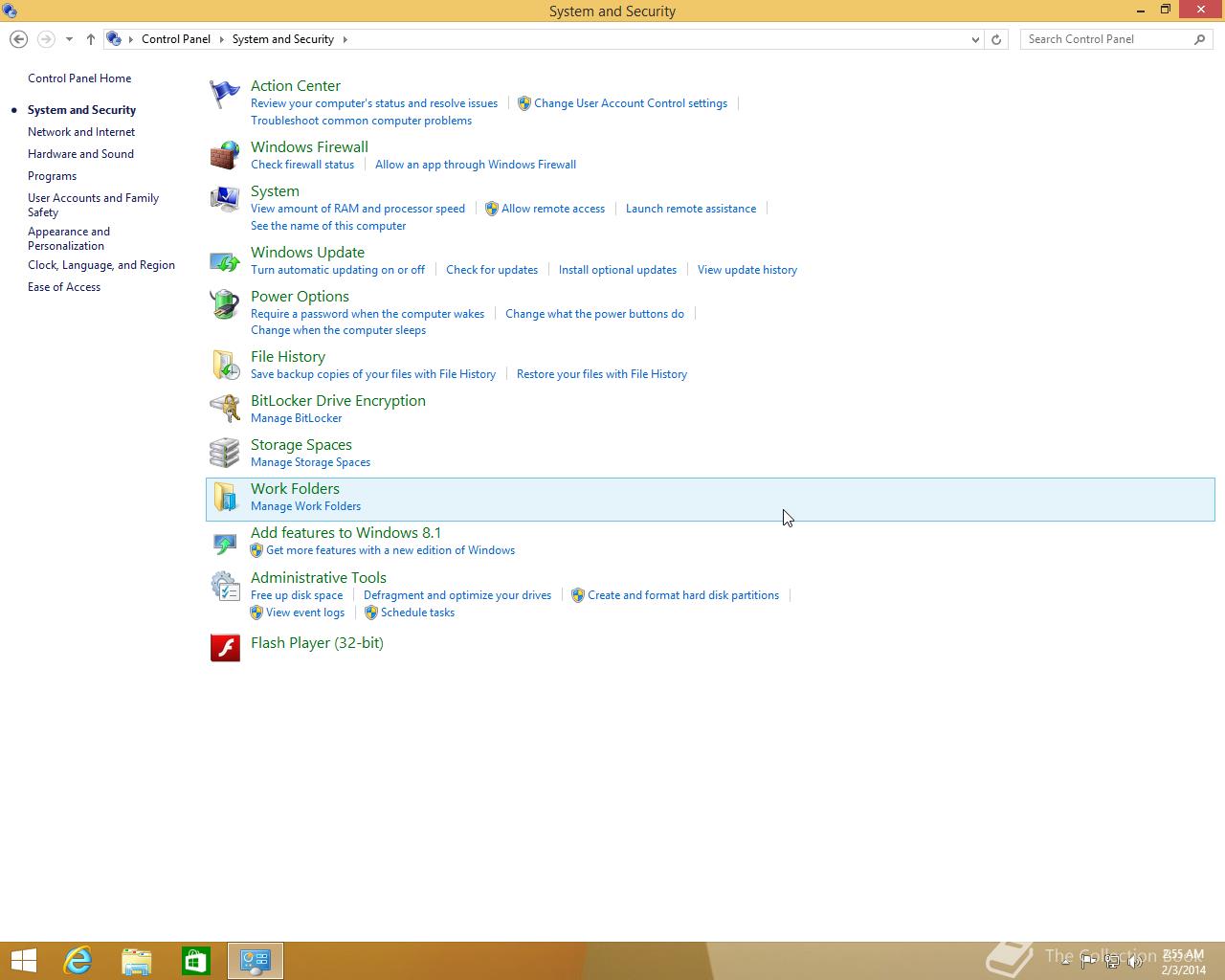The height and width of the screenshot is (980, 1225).
Task: Click Get more features with new edition
Action: pyautogui.click(x=390, y=550)
